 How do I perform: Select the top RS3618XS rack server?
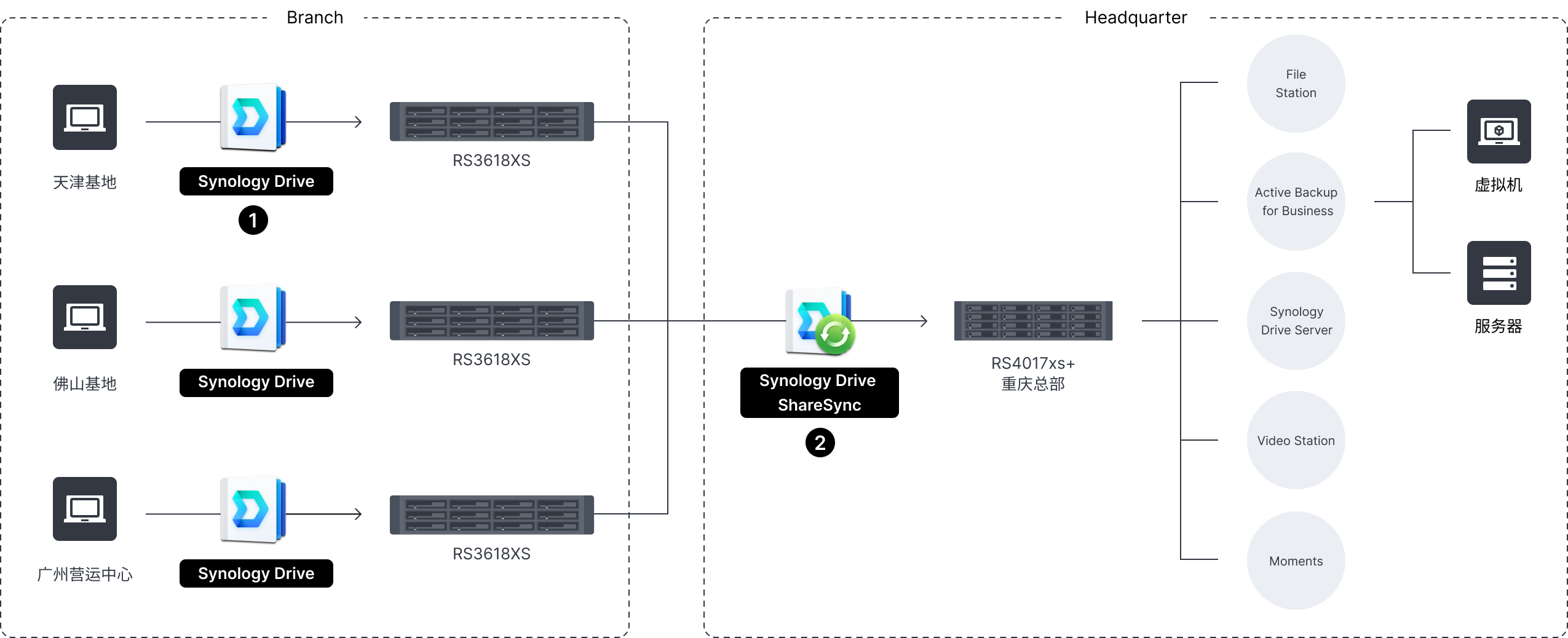point(492,122)
